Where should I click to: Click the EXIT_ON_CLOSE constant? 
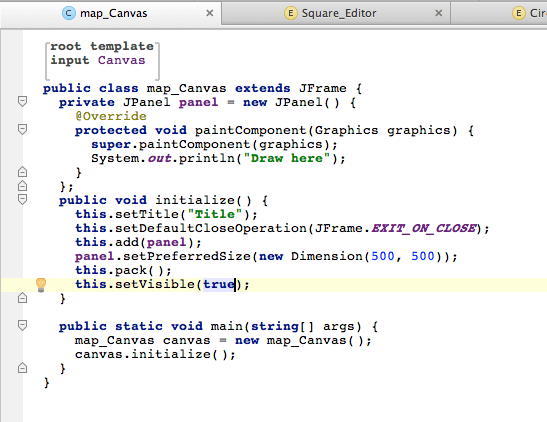click(424, 228)
